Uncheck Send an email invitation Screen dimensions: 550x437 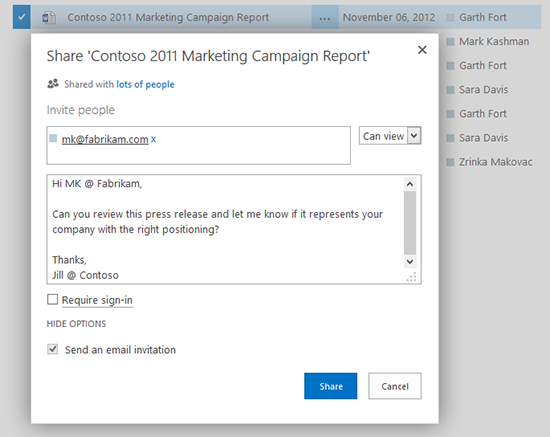point(53,349)
